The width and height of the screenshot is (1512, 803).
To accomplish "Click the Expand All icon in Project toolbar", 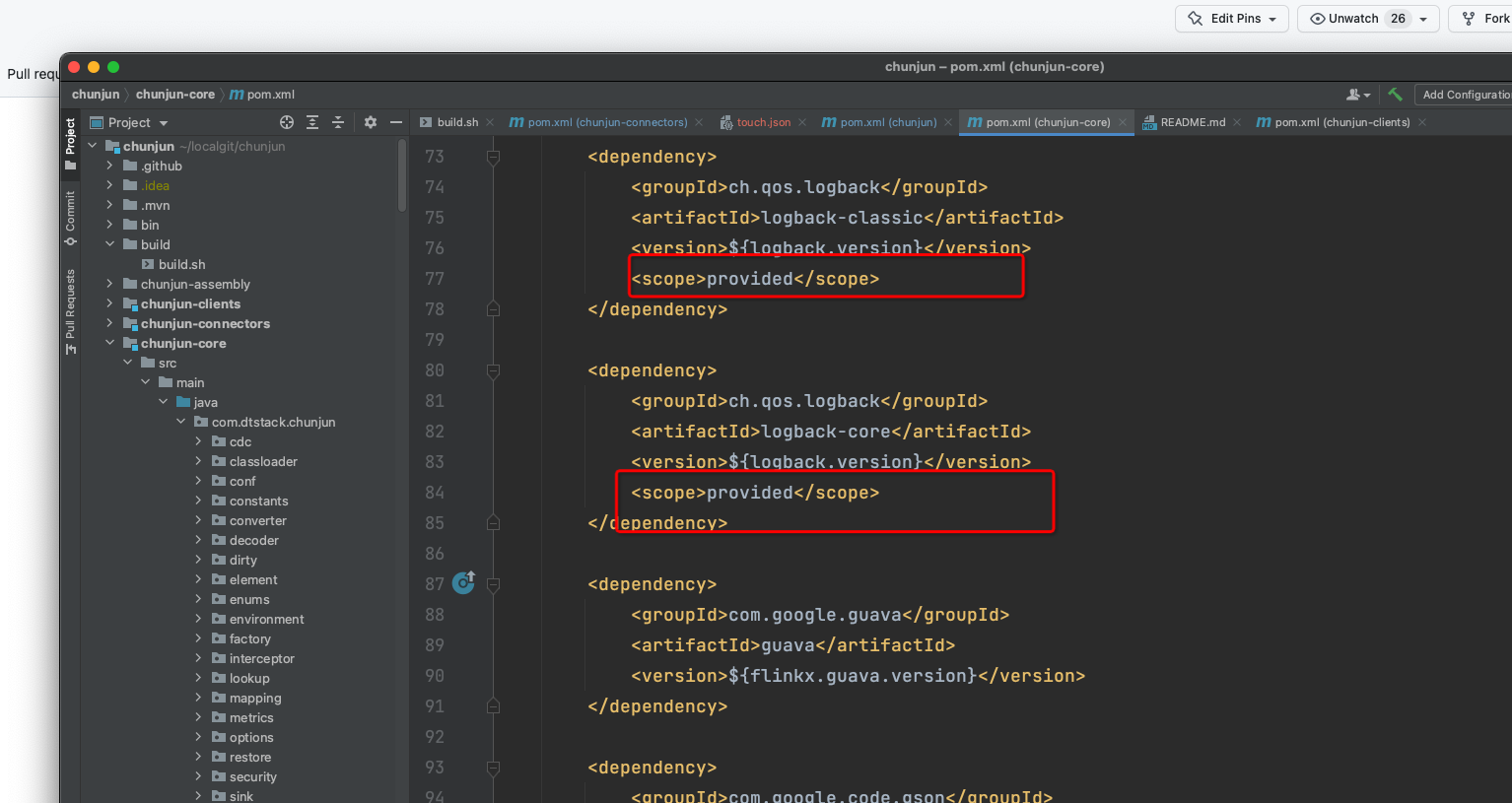I will [312, 121].
